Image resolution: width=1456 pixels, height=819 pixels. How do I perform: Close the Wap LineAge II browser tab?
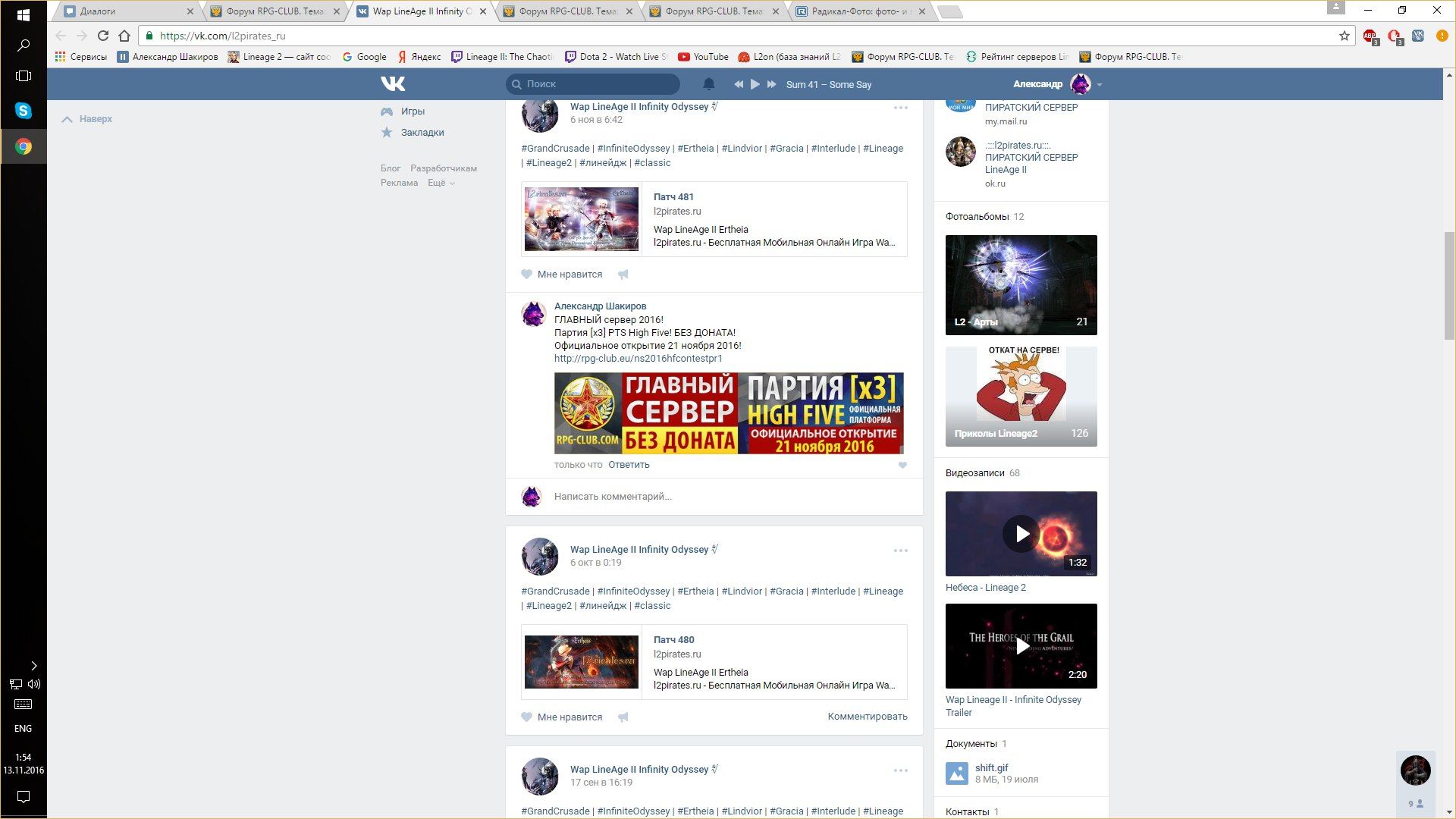point(482,11)
